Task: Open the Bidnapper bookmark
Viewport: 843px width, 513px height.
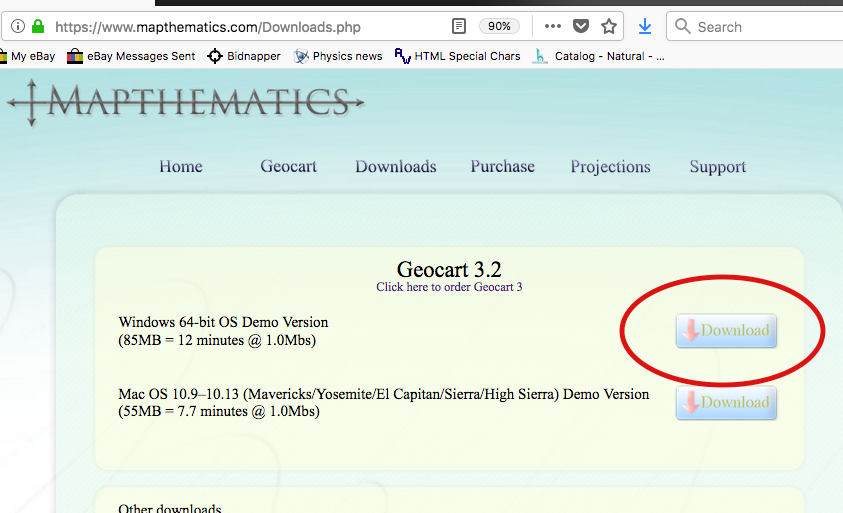Action: pos(247,56)
